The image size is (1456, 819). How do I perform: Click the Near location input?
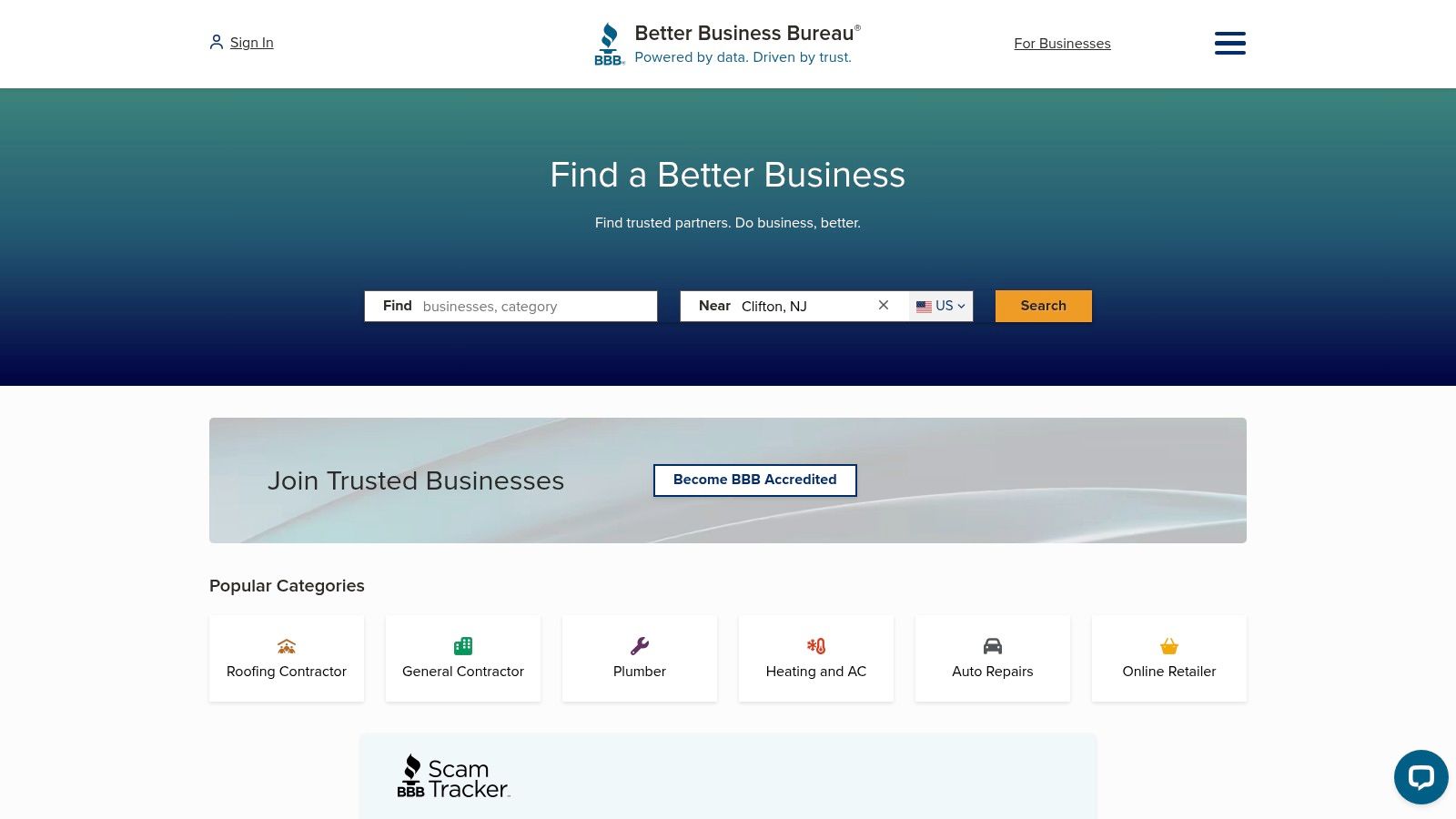(801, 306)
